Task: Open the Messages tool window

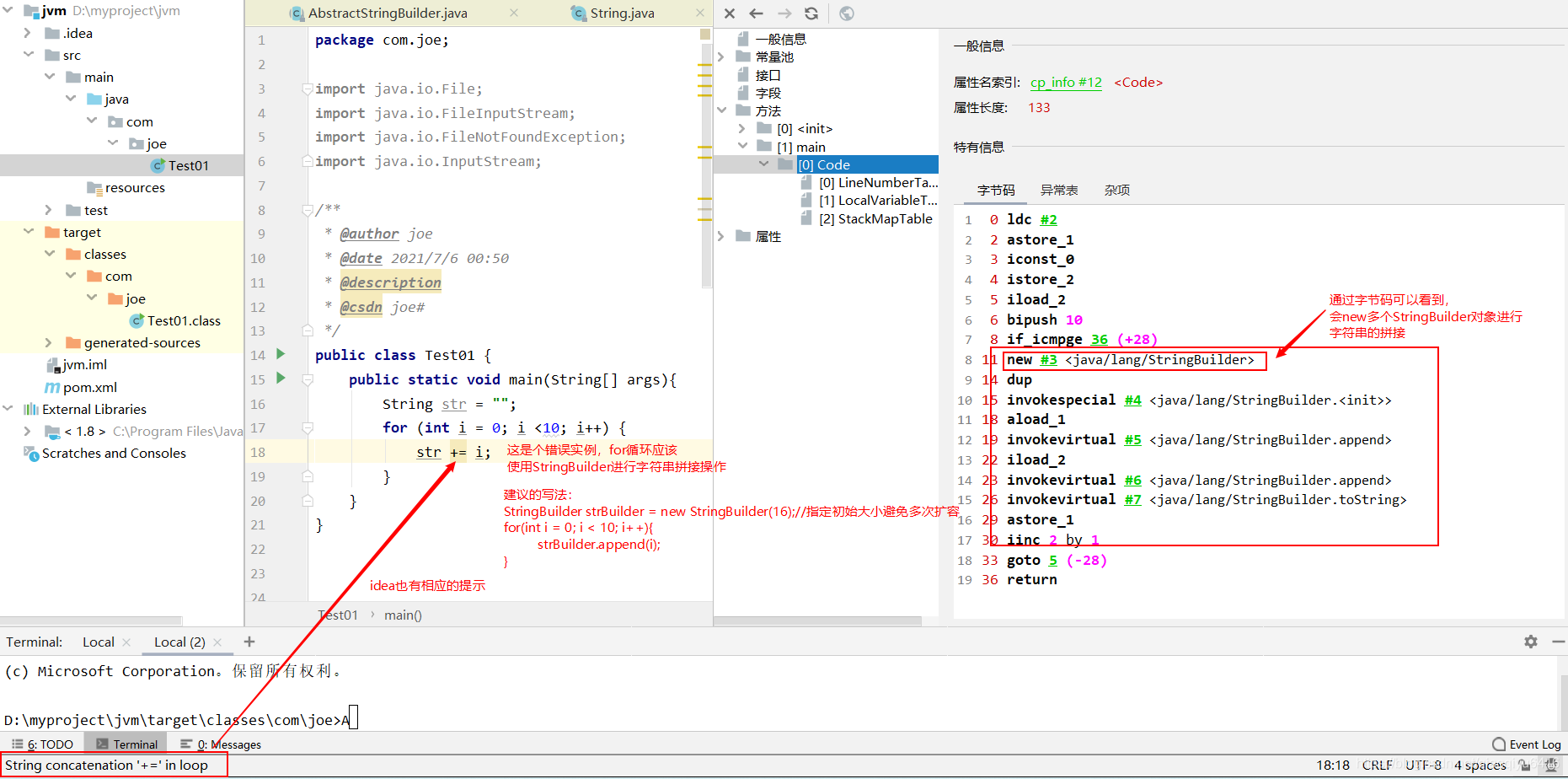Action: pos(221,744)
